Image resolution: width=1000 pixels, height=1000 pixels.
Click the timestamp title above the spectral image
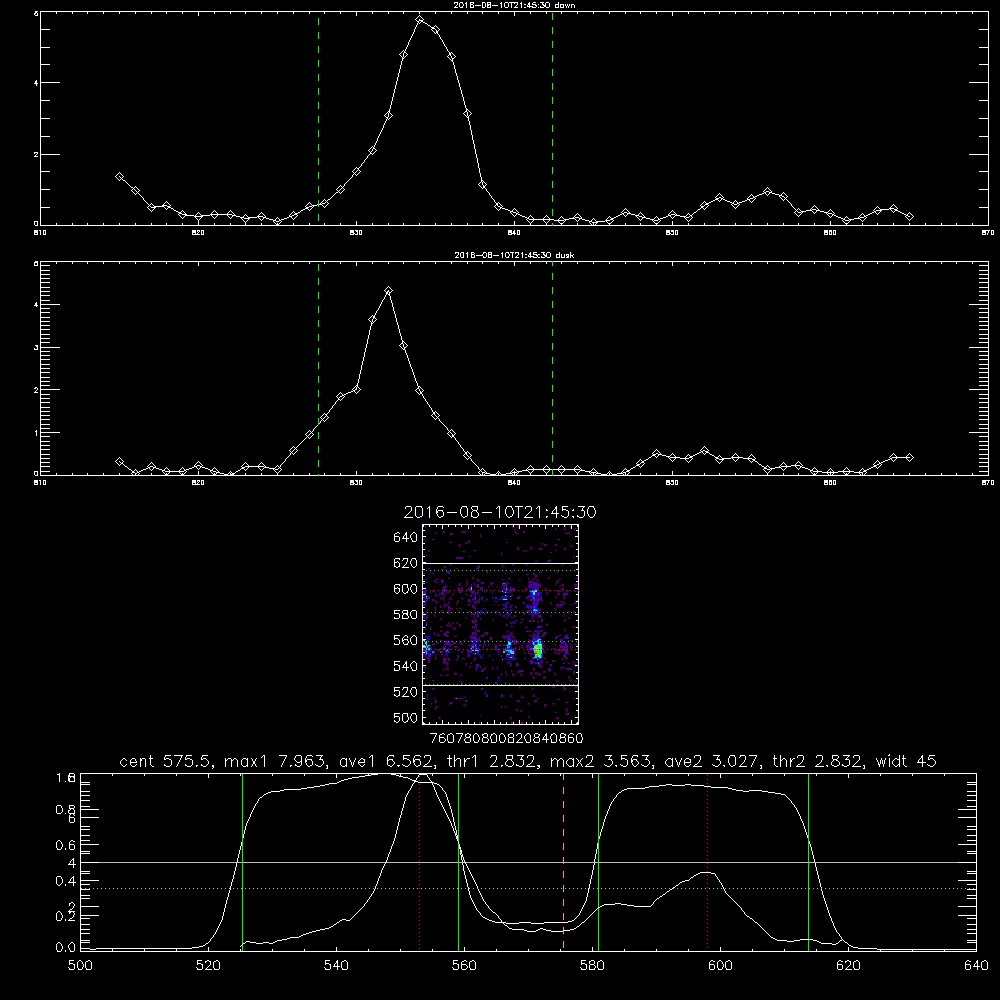click(500, 512)
